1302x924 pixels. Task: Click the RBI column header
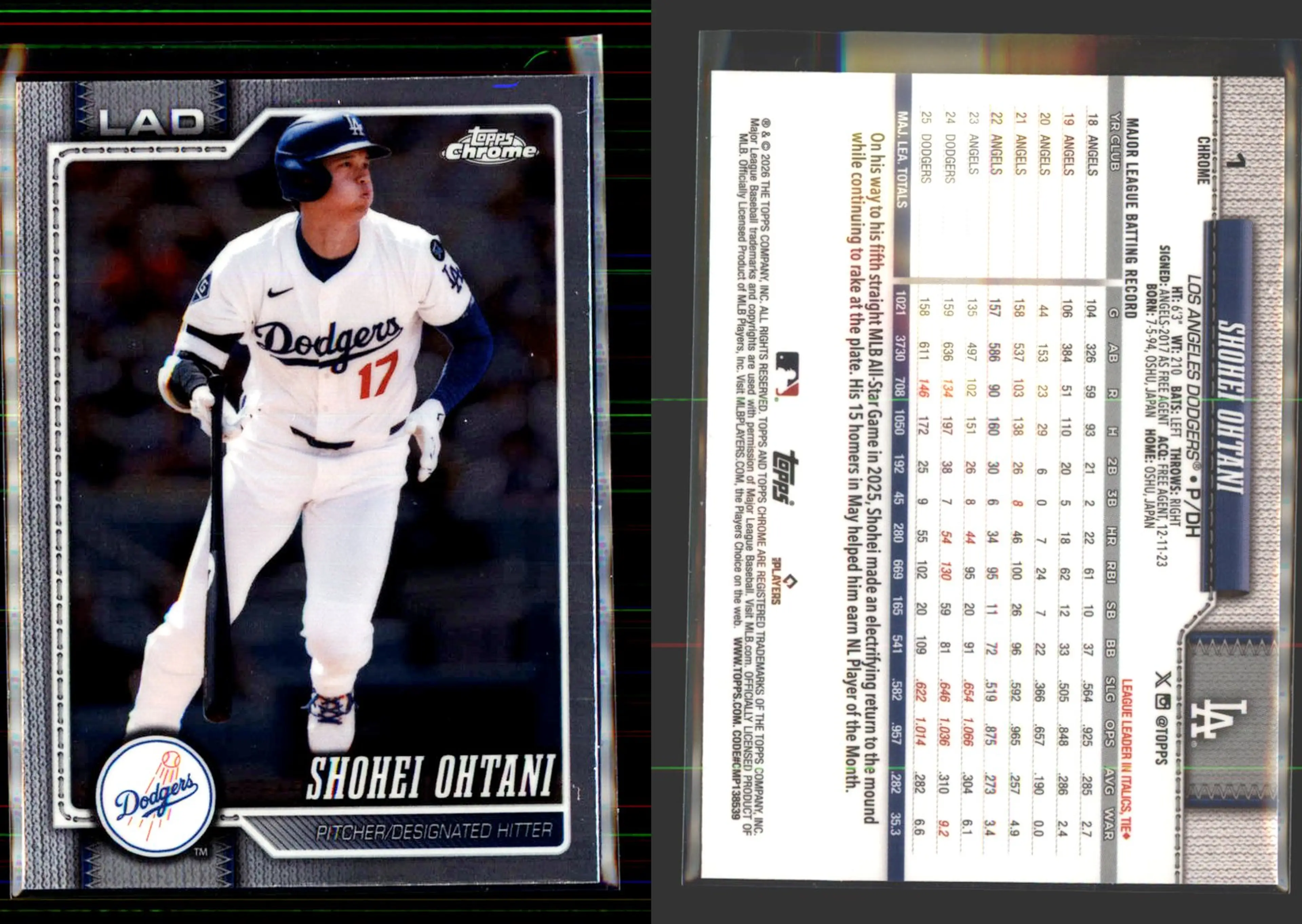(x=1111, y=572)
